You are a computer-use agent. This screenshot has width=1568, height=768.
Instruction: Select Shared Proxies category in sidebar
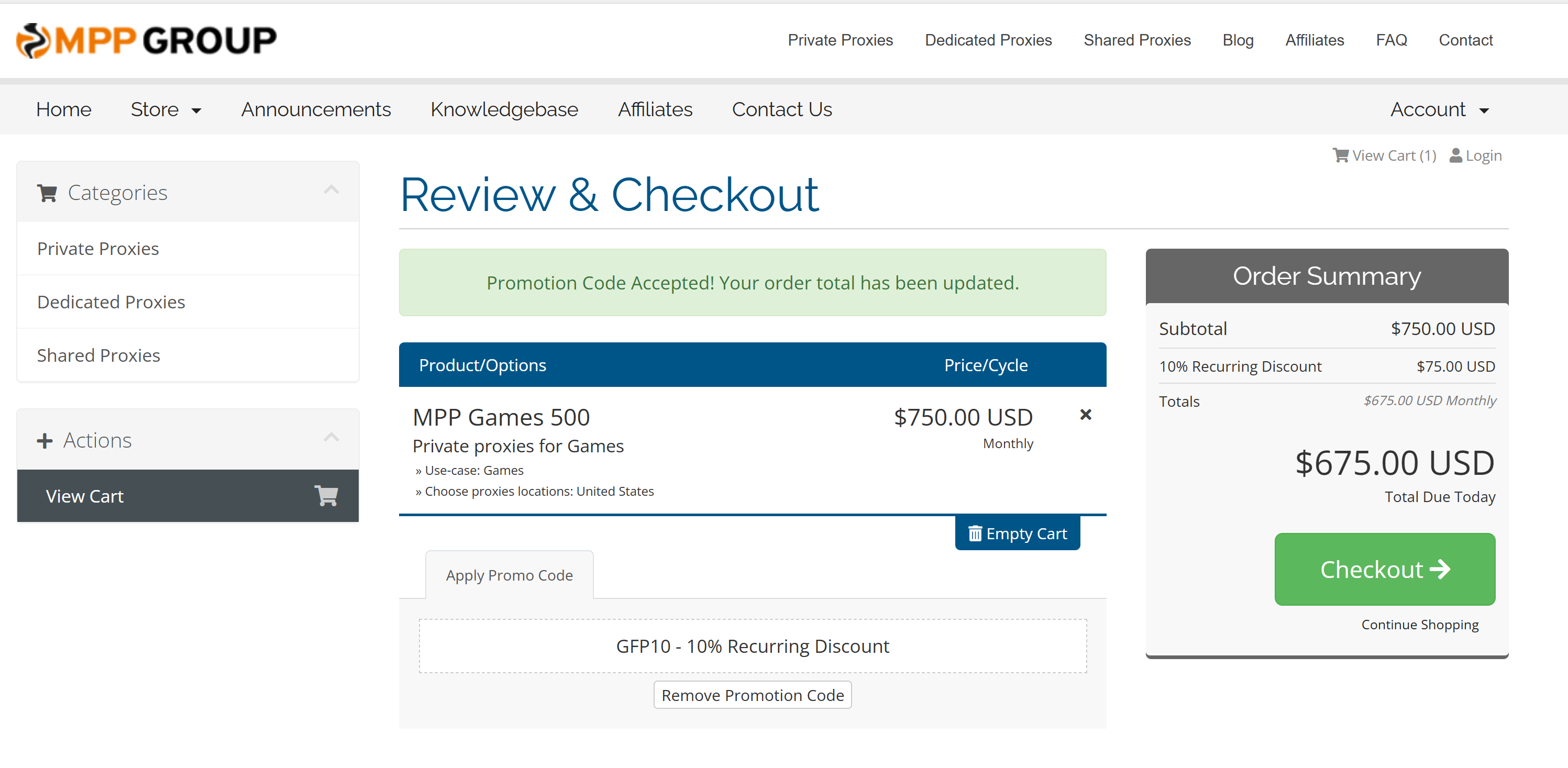[187, 355]
